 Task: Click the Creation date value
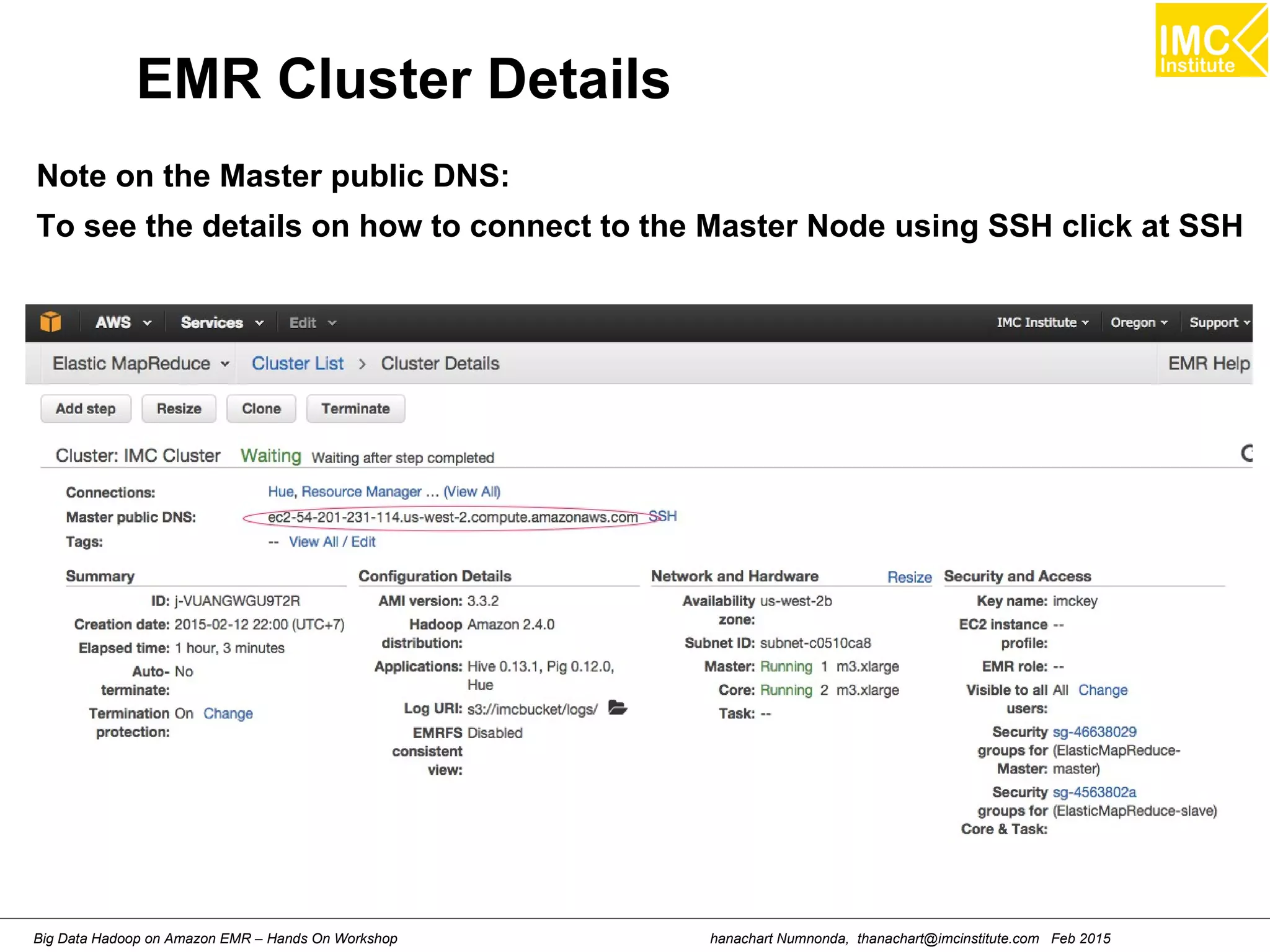point(259,624)
